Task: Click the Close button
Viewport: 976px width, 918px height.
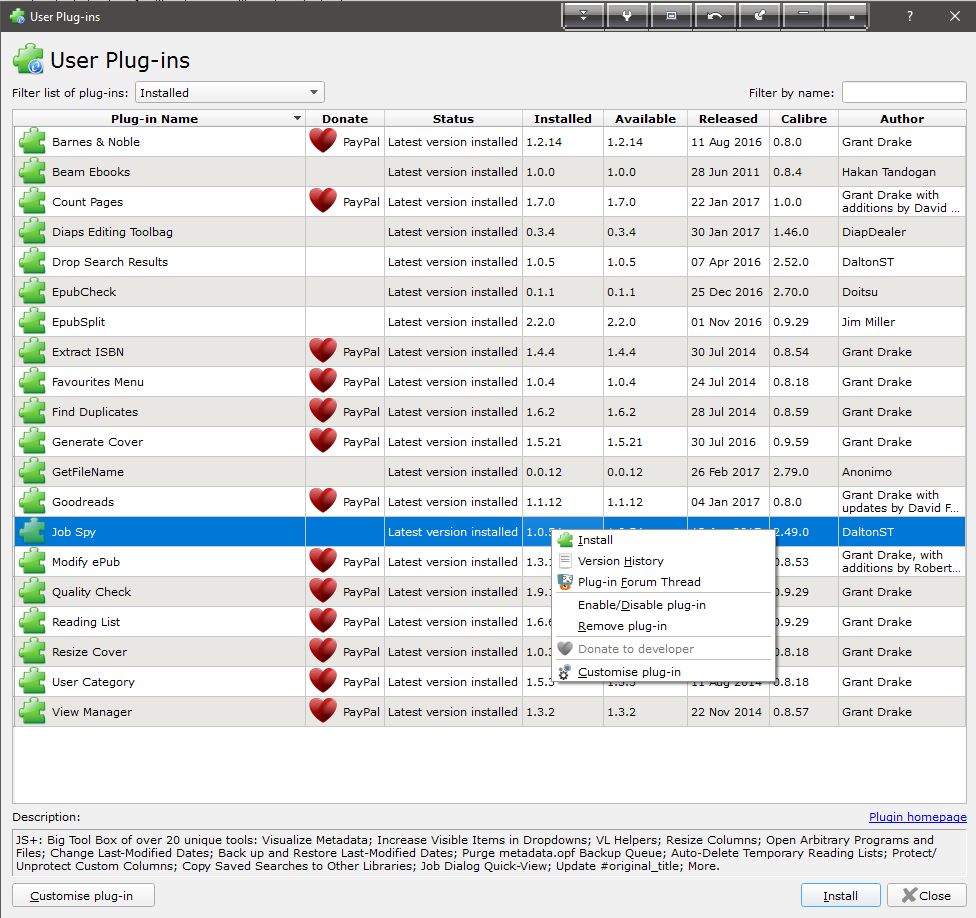Action: pyautogui.click(x=926, y=896)
